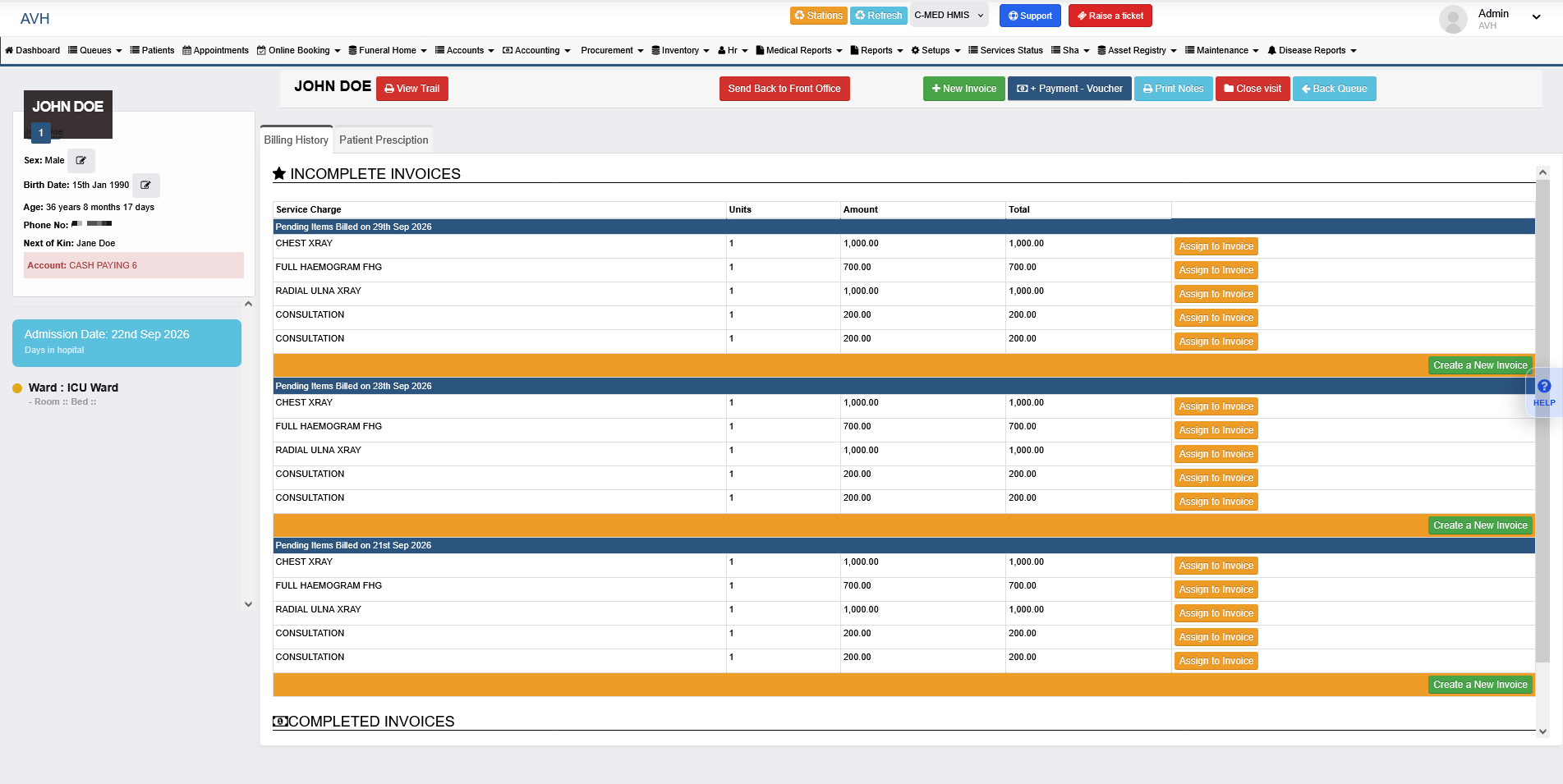Create a New Invoice for 21st Sep items

coord(1480,685)
